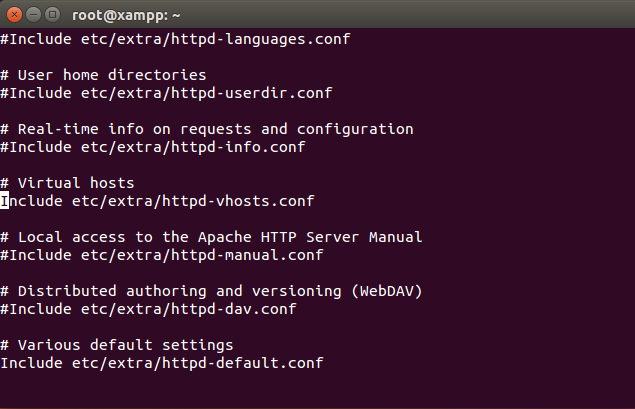
Task: Close the root@xampp terminal window
Action: (14, 14)
